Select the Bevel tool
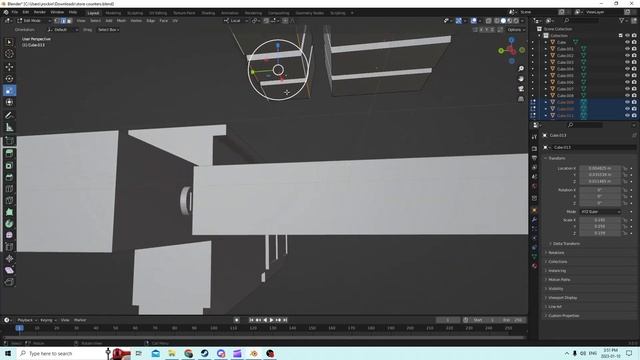The width and height of the screenshot is (640, 360). pos(9,177)
